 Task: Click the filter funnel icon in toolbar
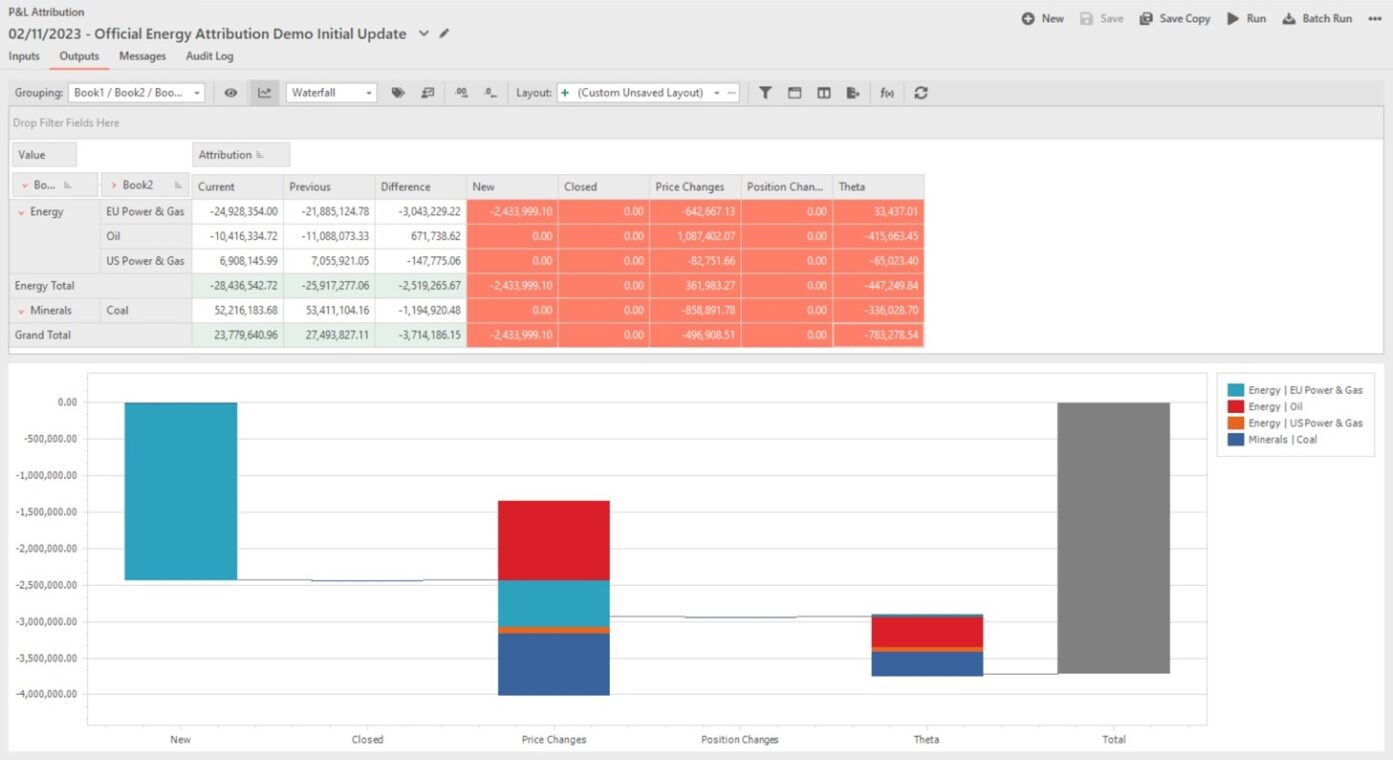point(765,93)
